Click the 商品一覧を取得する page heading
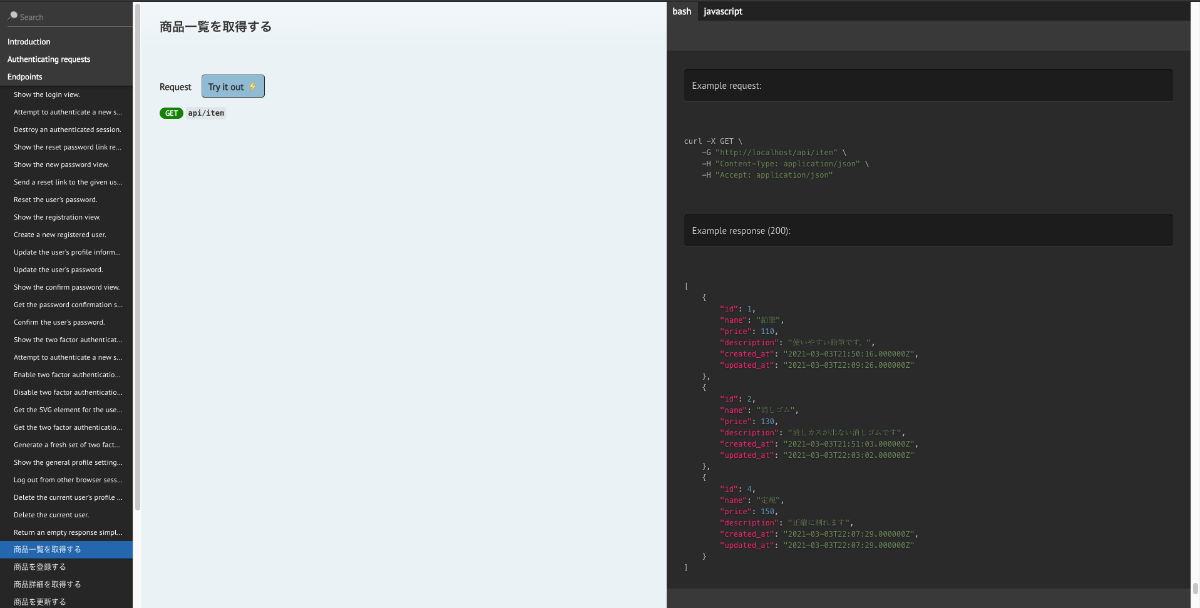This screenshot has height=608, width=1200. tap(216, 27)
